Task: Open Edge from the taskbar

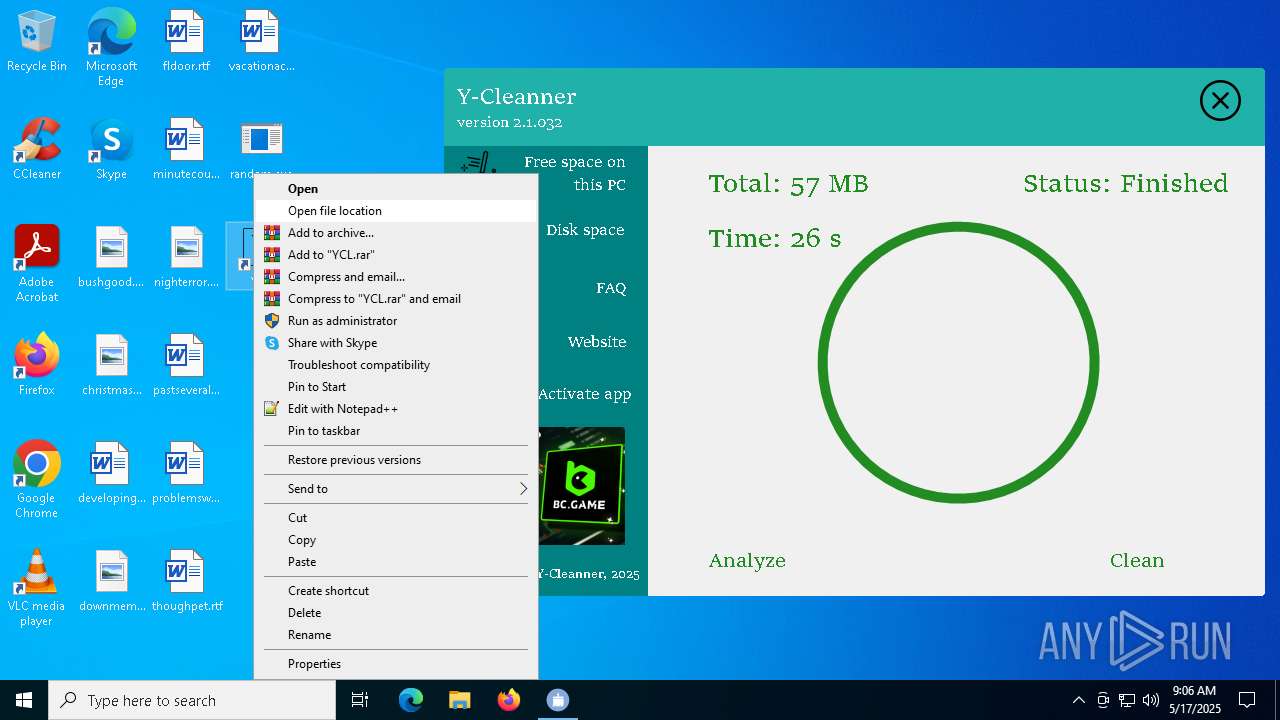Action: click(411, 700)
